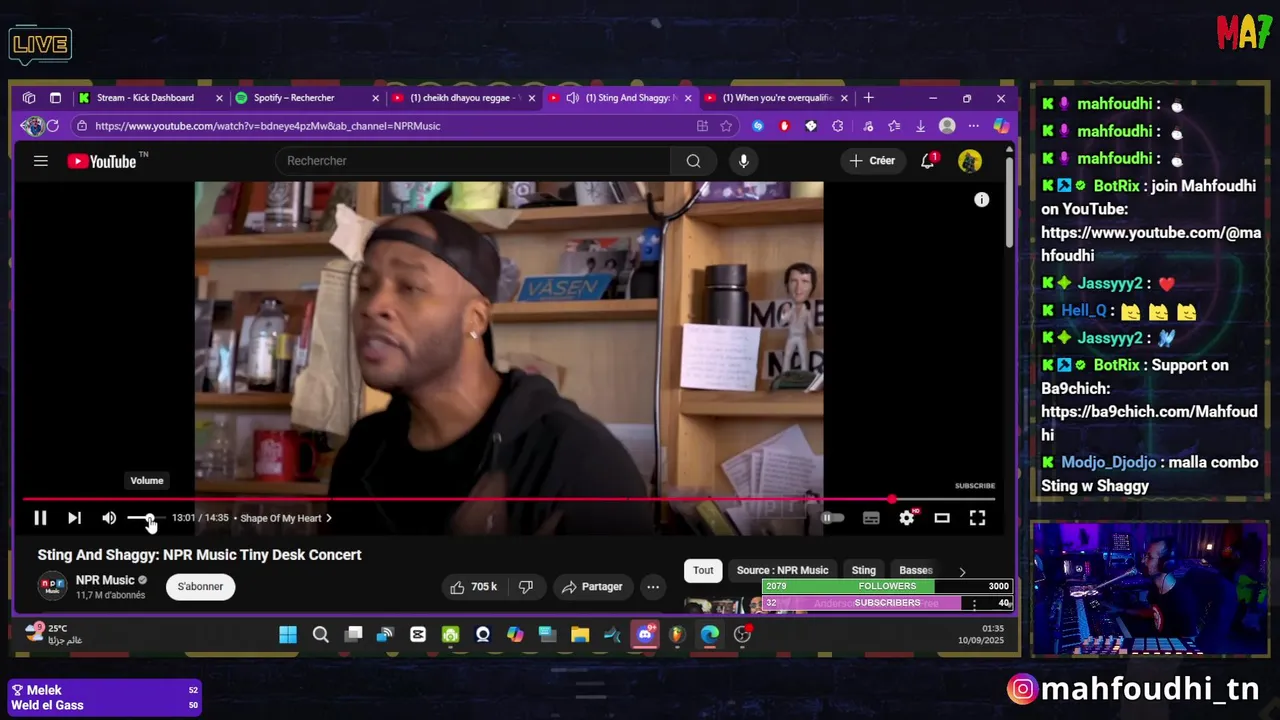Open browser Settings and more ellipsis

[973, 126]
